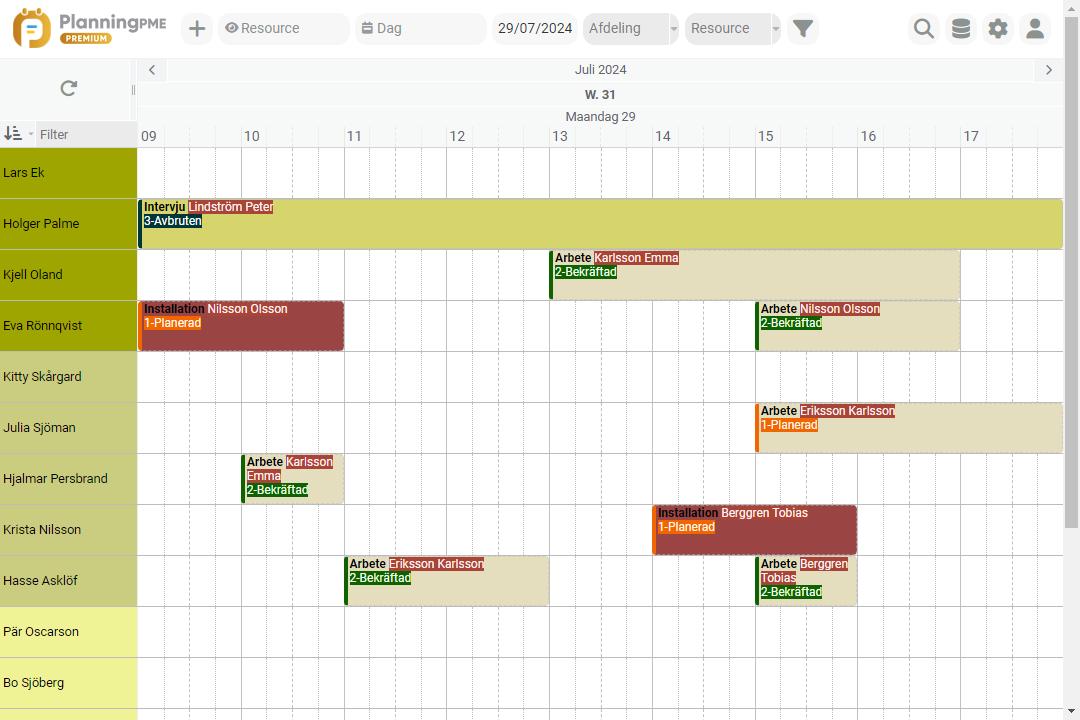Select resource Krista Nilsson
Image resolution: width=1080 pixels, height=720 pixels.
pyautogui.click(x=68, y=530)
